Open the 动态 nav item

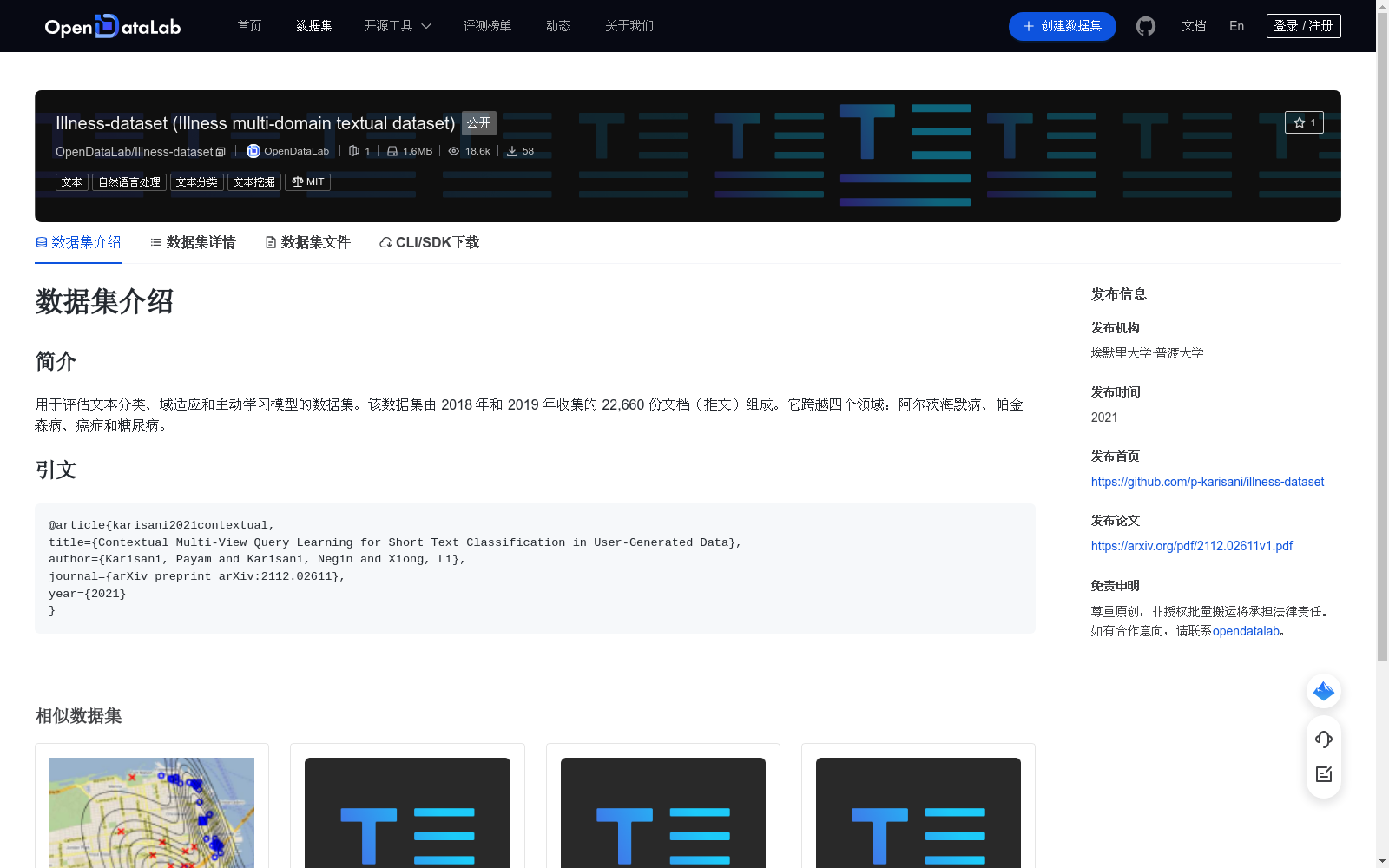[558, 26]
